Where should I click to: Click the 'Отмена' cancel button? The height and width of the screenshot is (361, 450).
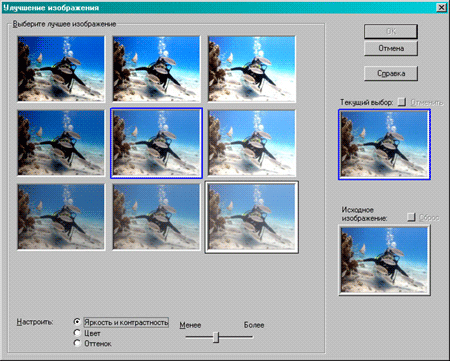[x=391, y=48]
